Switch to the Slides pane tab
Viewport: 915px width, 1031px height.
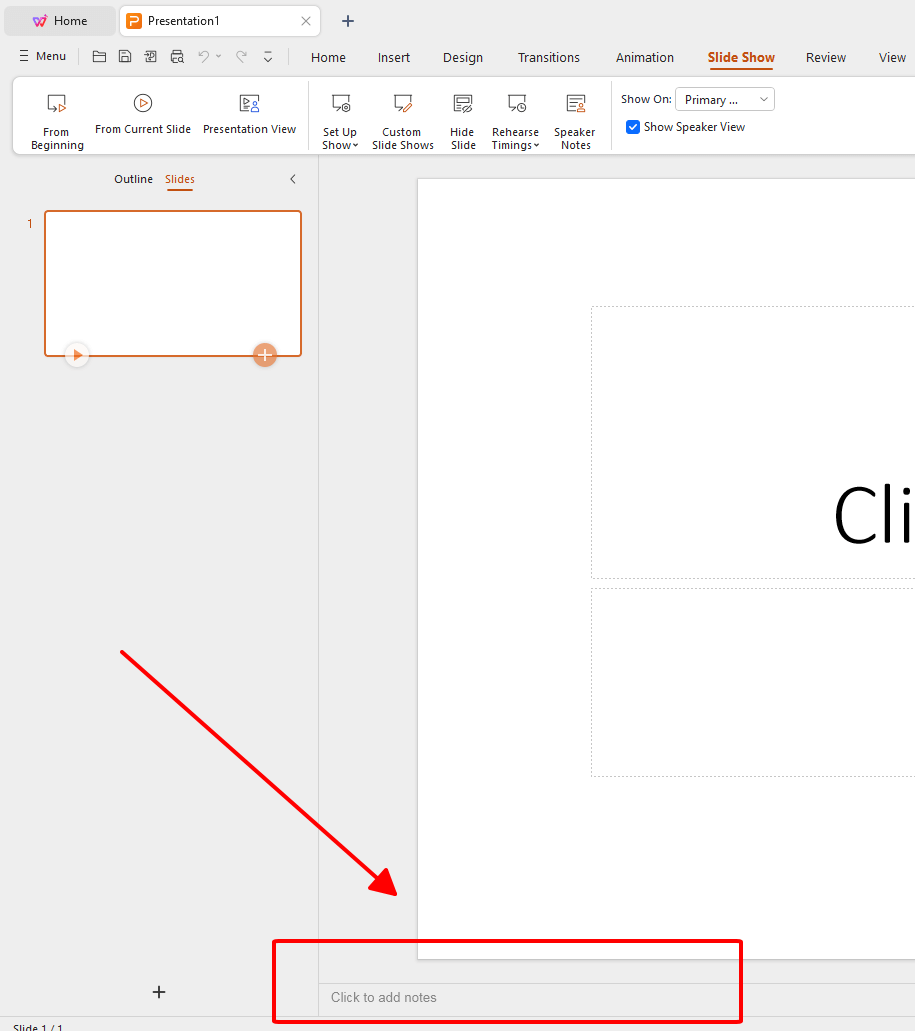click(x=179, y=179)
